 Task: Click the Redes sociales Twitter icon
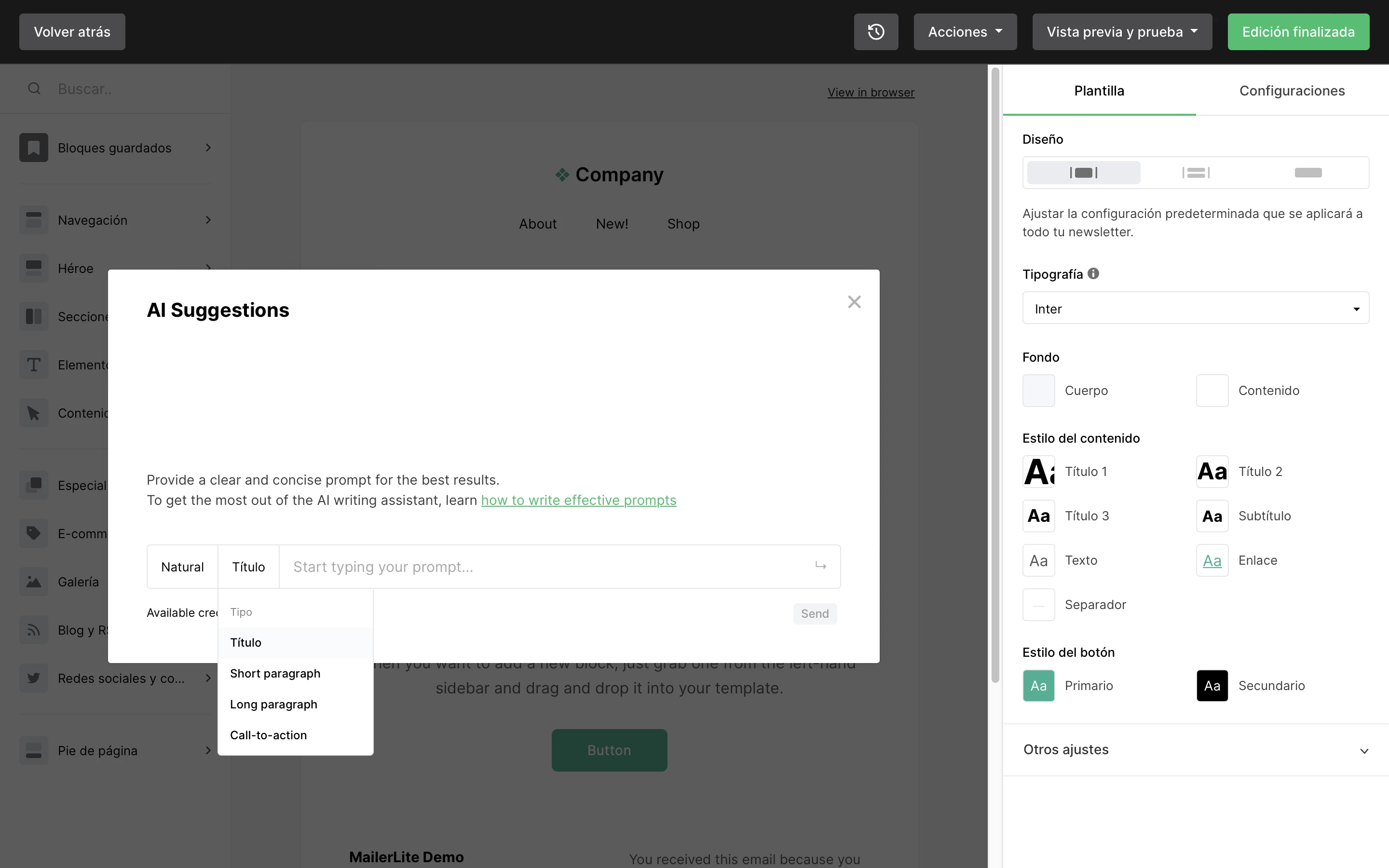tap(33, 678)
